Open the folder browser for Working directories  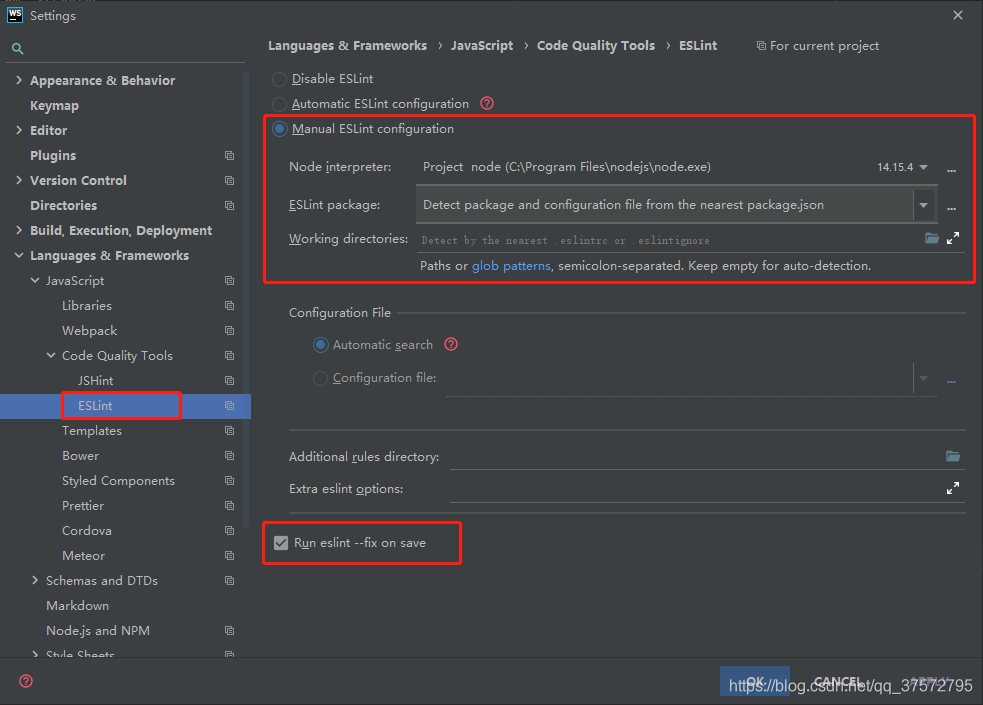pos(931,238)
